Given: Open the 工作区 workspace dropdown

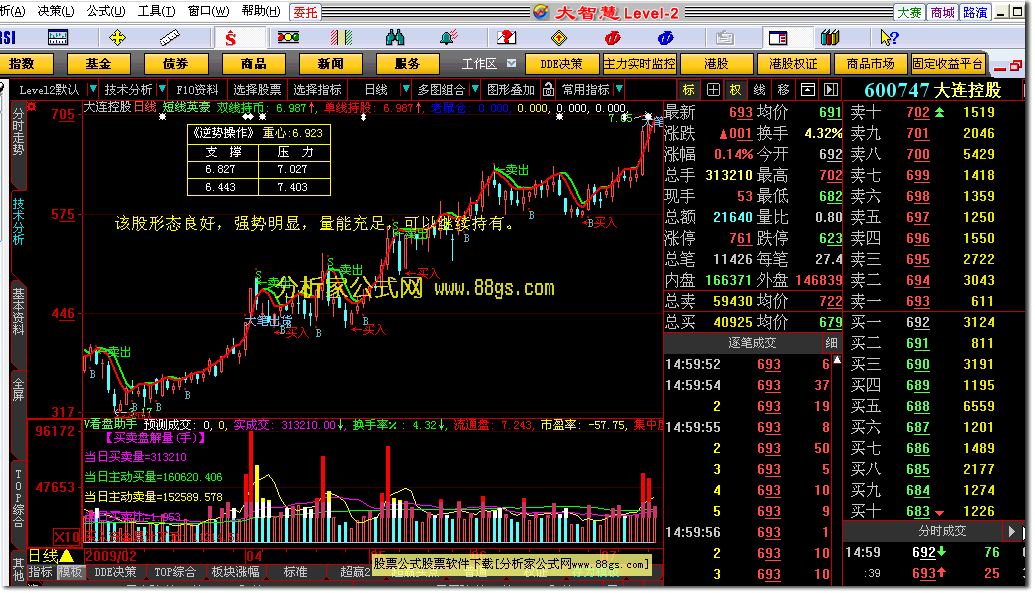Looking at the screenshot, I should [x=512, y=63].
